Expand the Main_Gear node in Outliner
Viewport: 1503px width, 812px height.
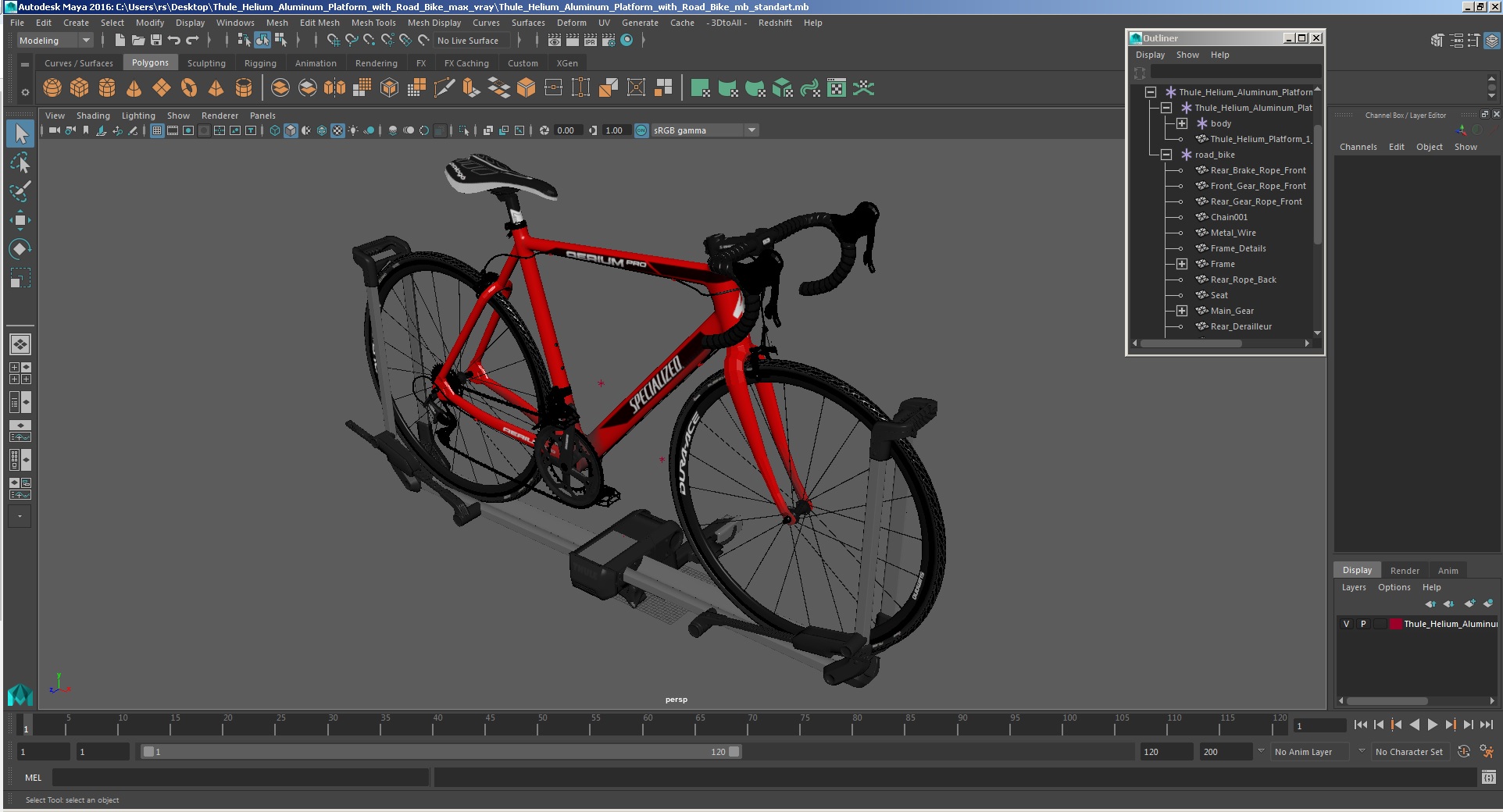(x=1182, y=311)
